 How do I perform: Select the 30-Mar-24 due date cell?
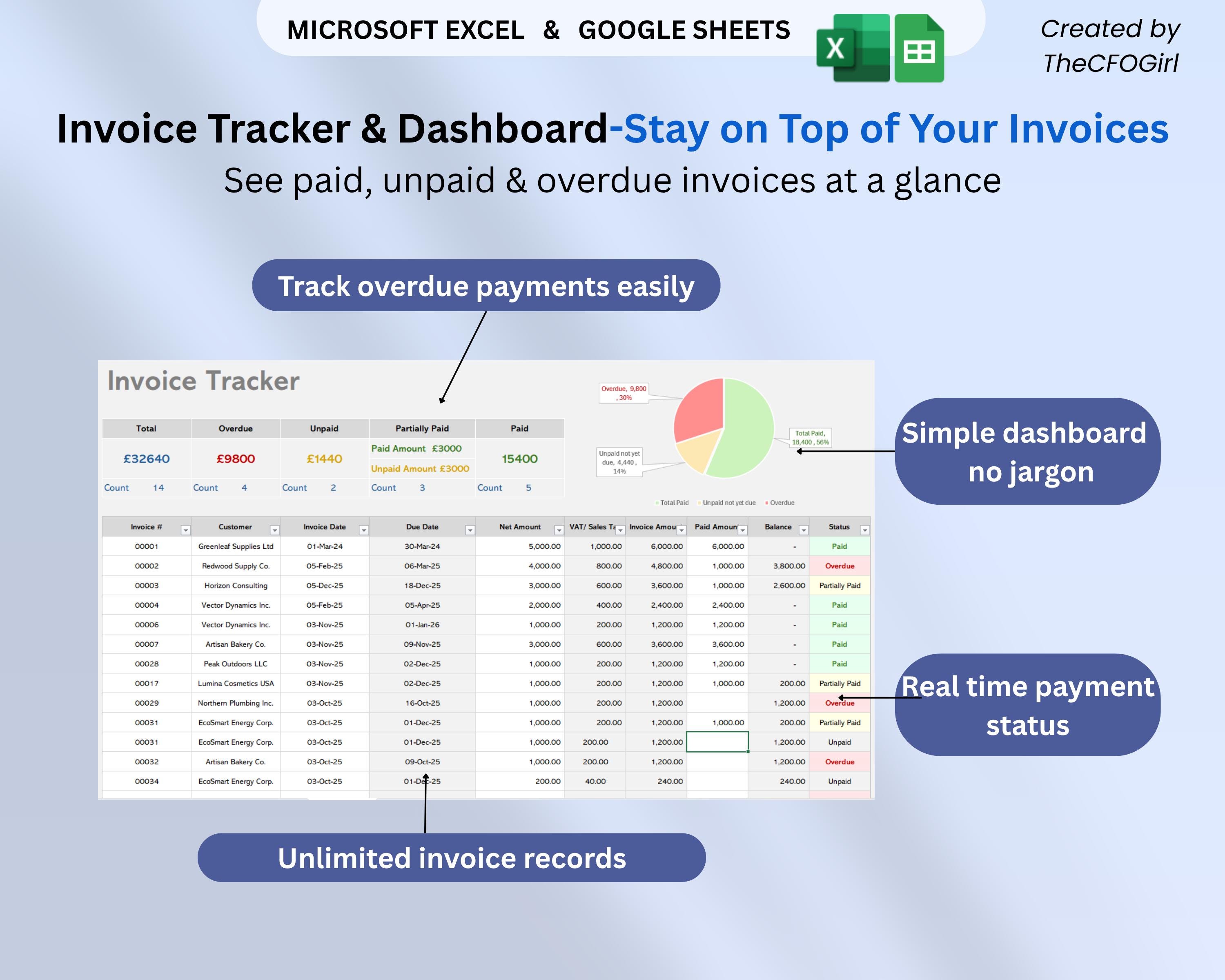[422, 546]
